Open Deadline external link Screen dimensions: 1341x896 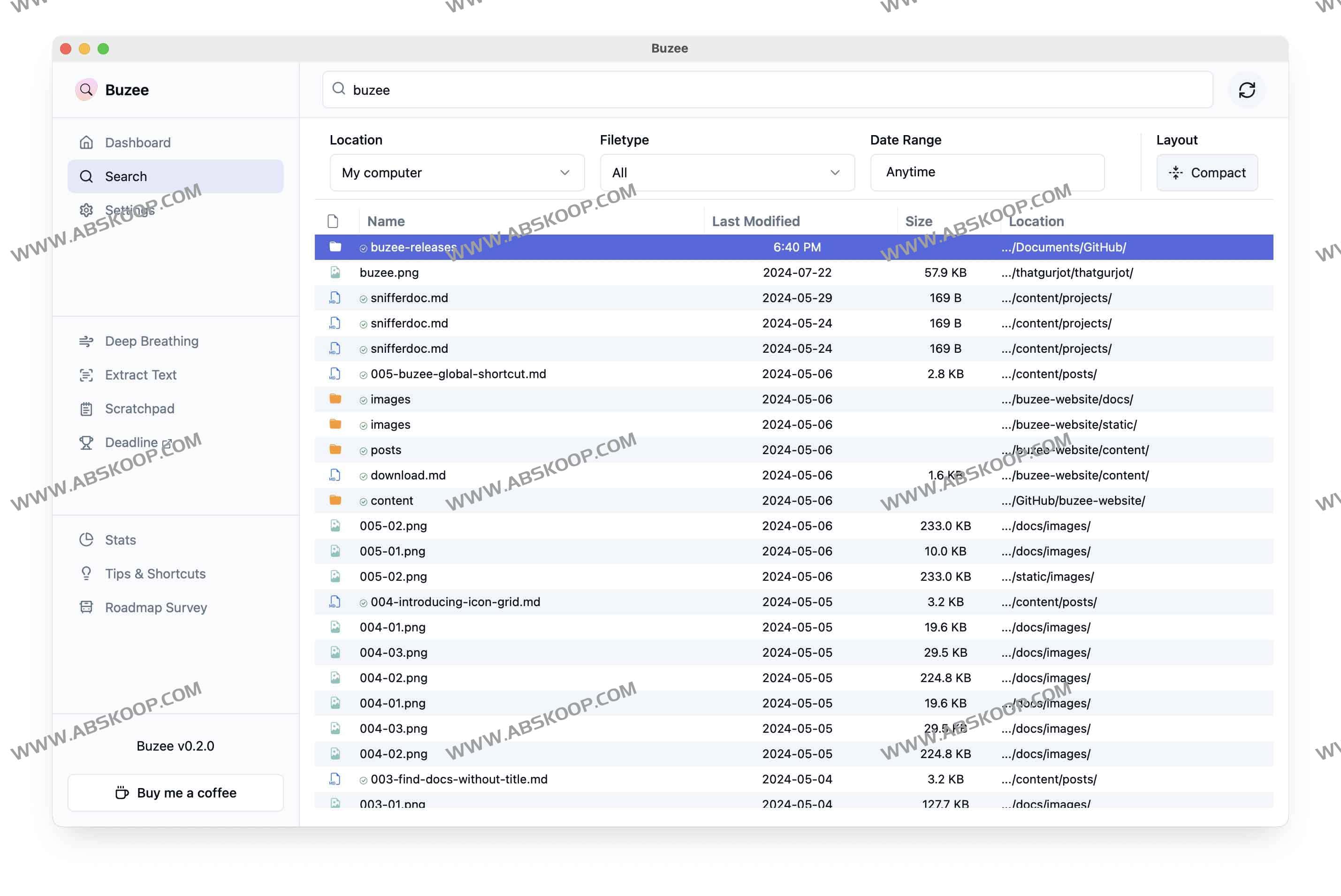click(x=131, y=442)
